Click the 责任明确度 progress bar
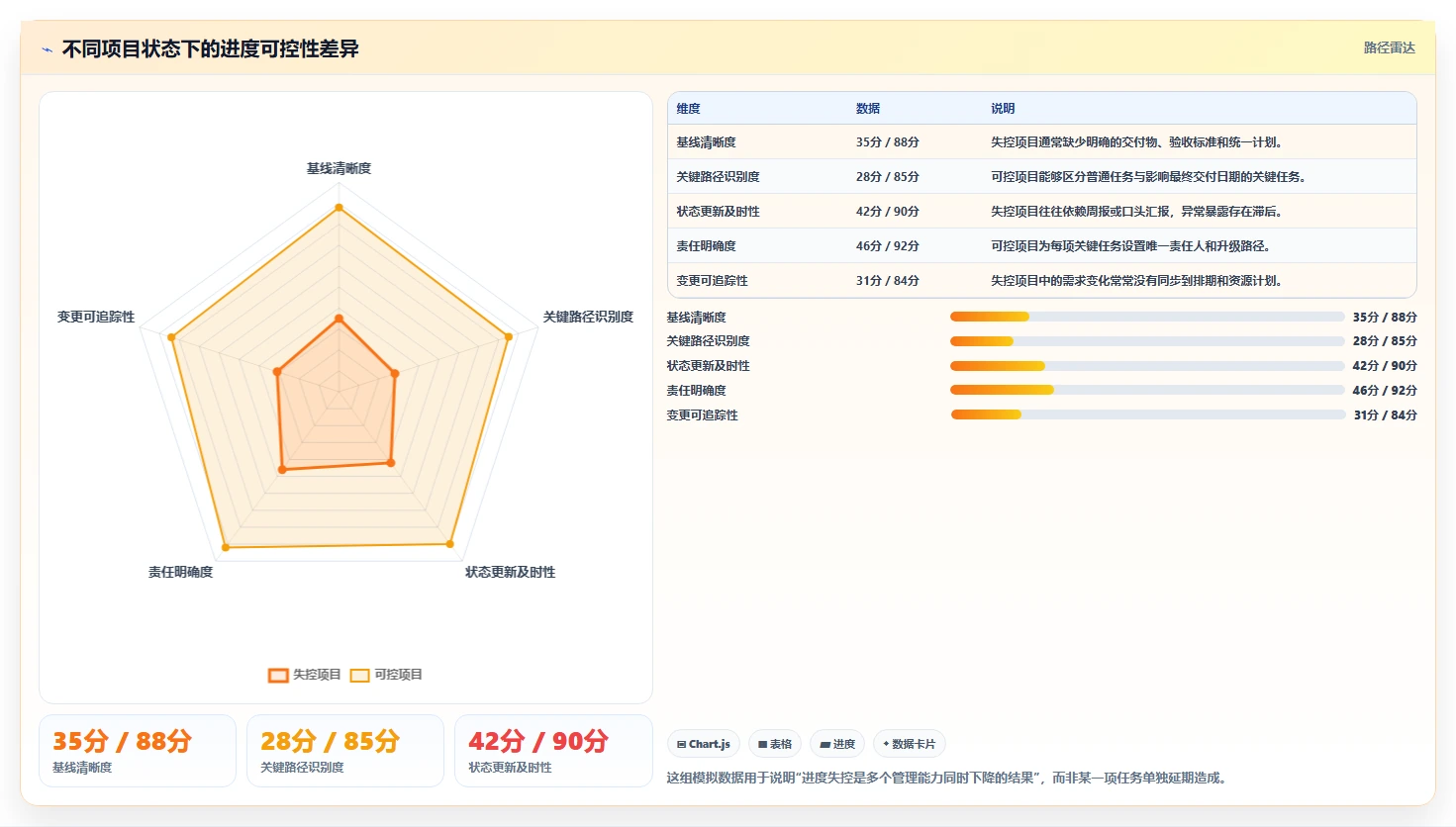Image resolution: width=1456 pixels, height=827 pixels. 1147,390
